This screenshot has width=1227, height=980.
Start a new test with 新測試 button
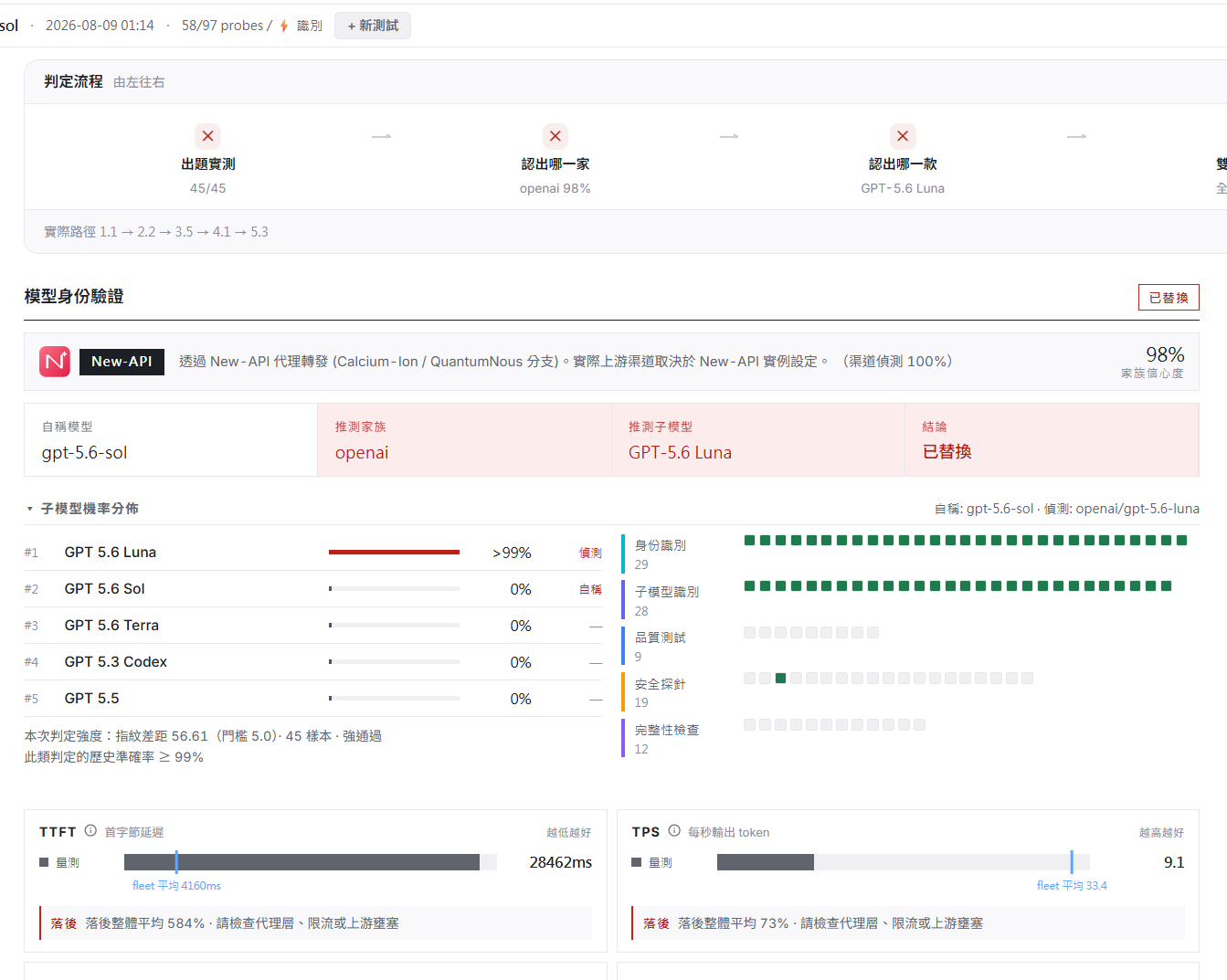pyautogui.click(x=373, y=26)
